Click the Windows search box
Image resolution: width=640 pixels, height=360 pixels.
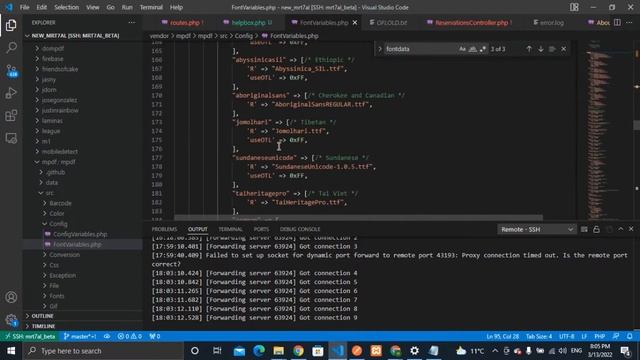[104, 351]
